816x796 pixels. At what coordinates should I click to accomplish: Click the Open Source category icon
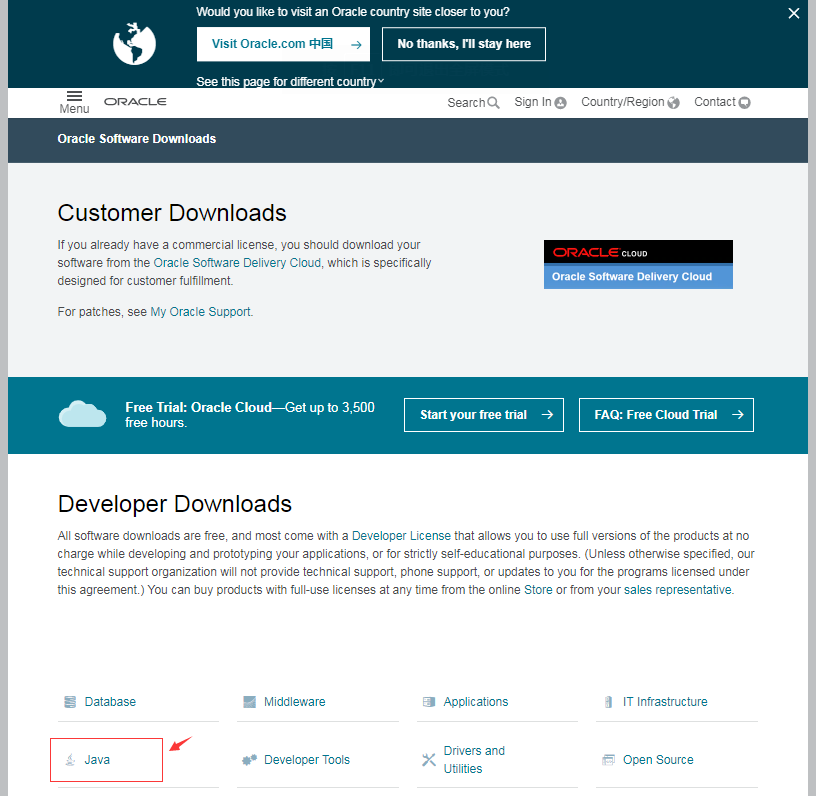(x=608, y=760)
